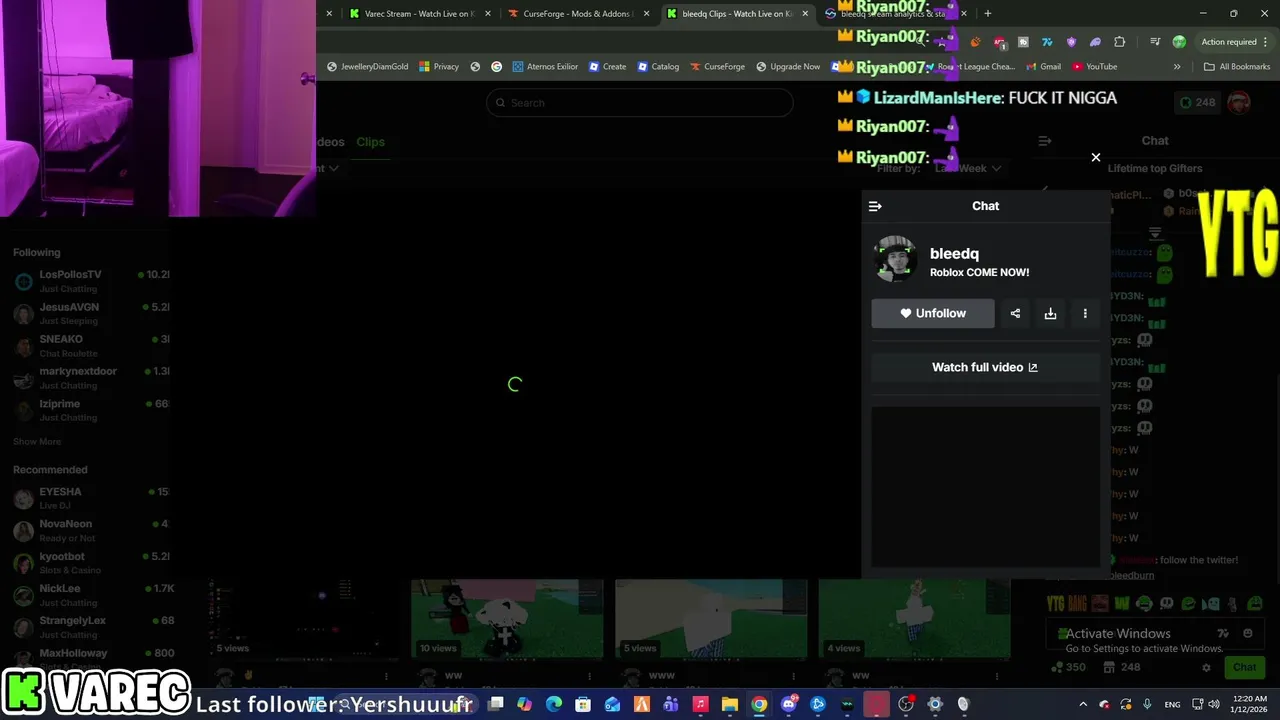Switch ENG input language in tray
1280x720 pixels.
point(1172,704)
